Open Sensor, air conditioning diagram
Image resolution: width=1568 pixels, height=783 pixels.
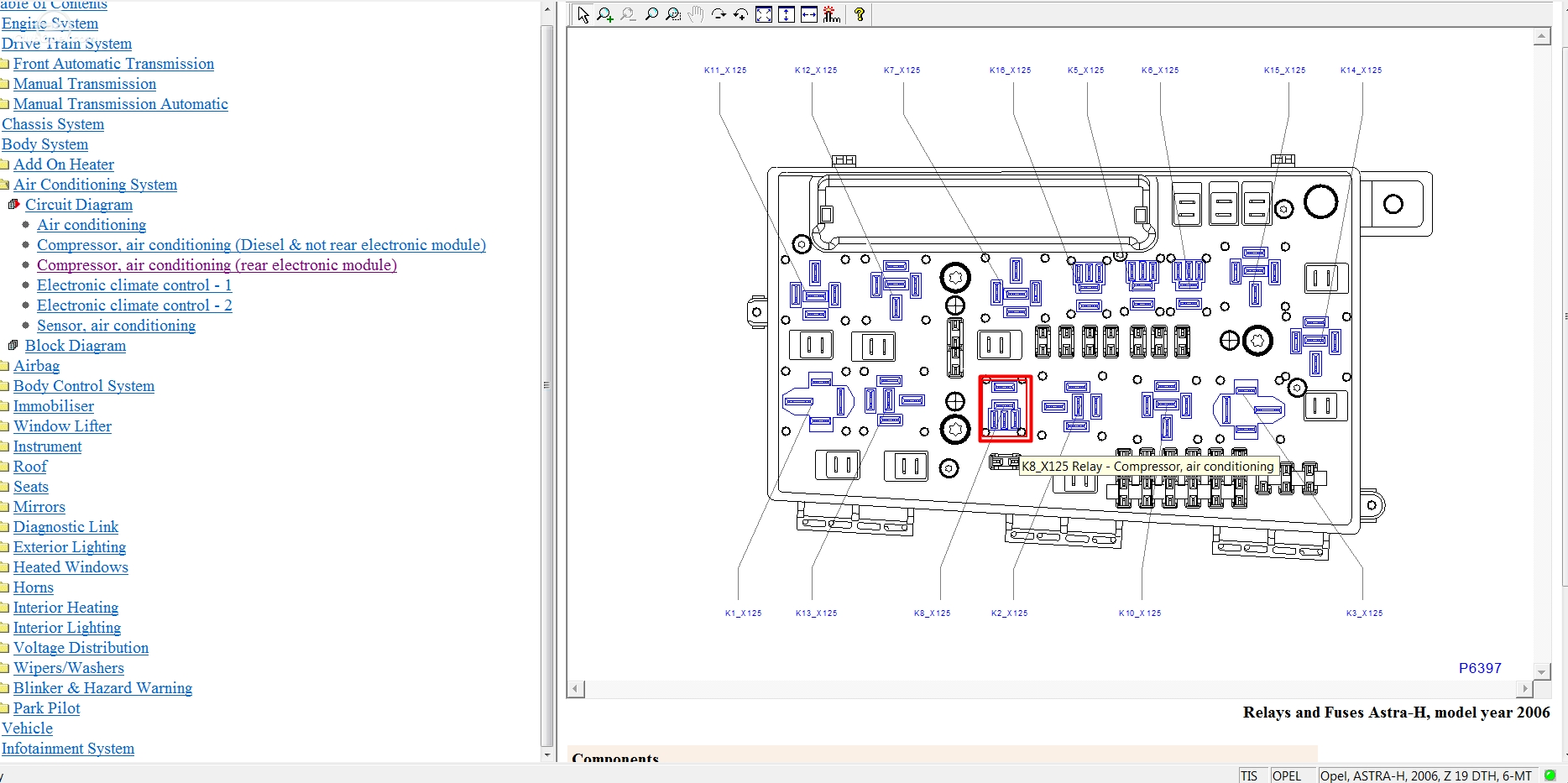point(116,326)
